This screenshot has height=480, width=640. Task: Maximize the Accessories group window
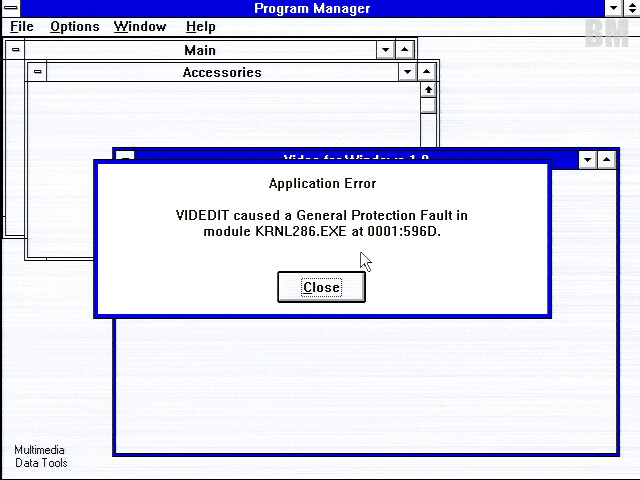[427, 72]
